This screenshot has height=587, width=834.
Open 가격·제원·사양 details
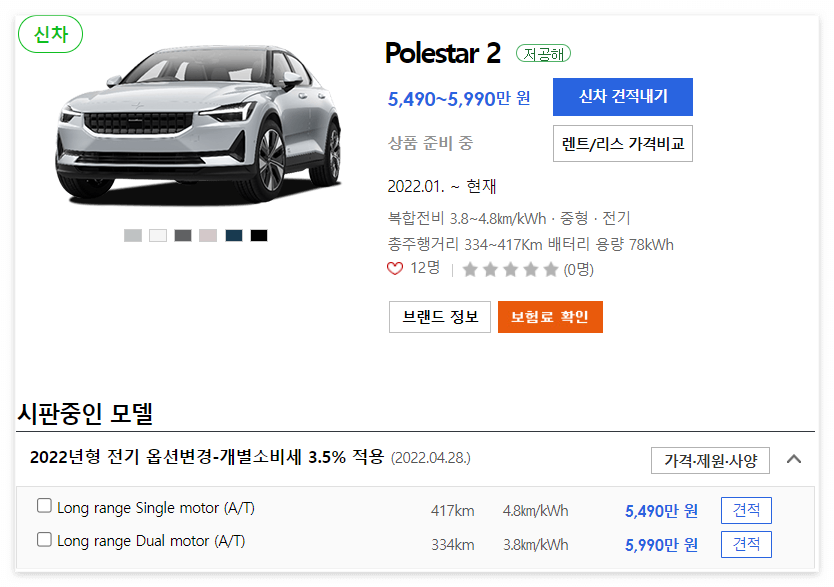pos(710,460)
